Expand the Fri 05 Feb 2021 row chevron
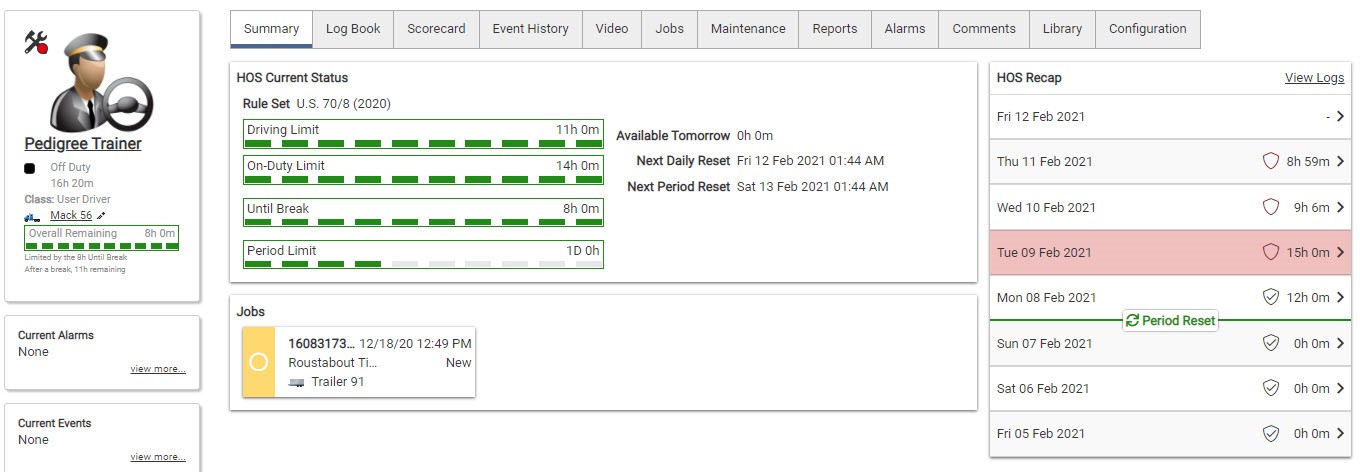The image size is (1360, 472). tap(1340, 434)
